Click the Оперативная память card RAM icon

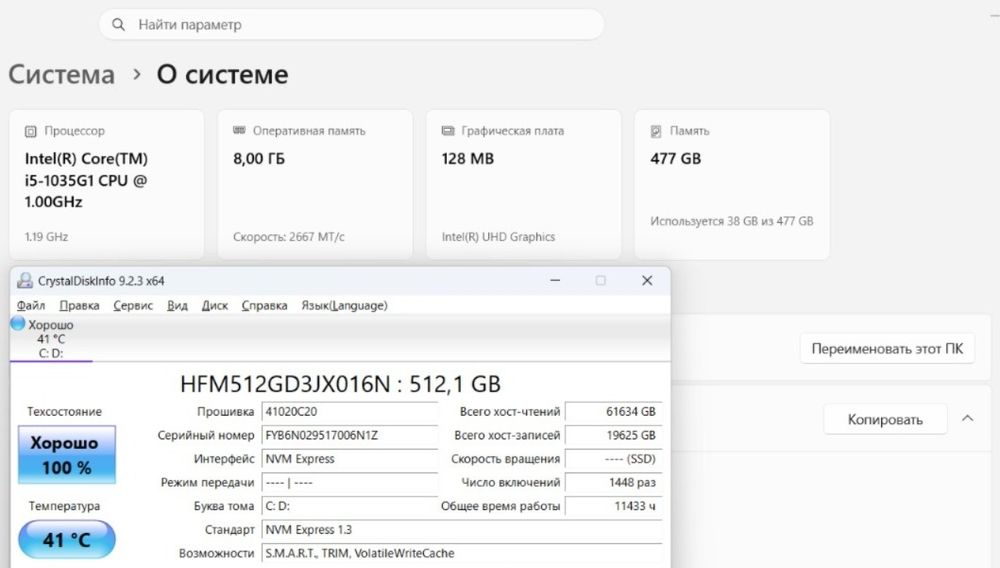coord(239,130)
